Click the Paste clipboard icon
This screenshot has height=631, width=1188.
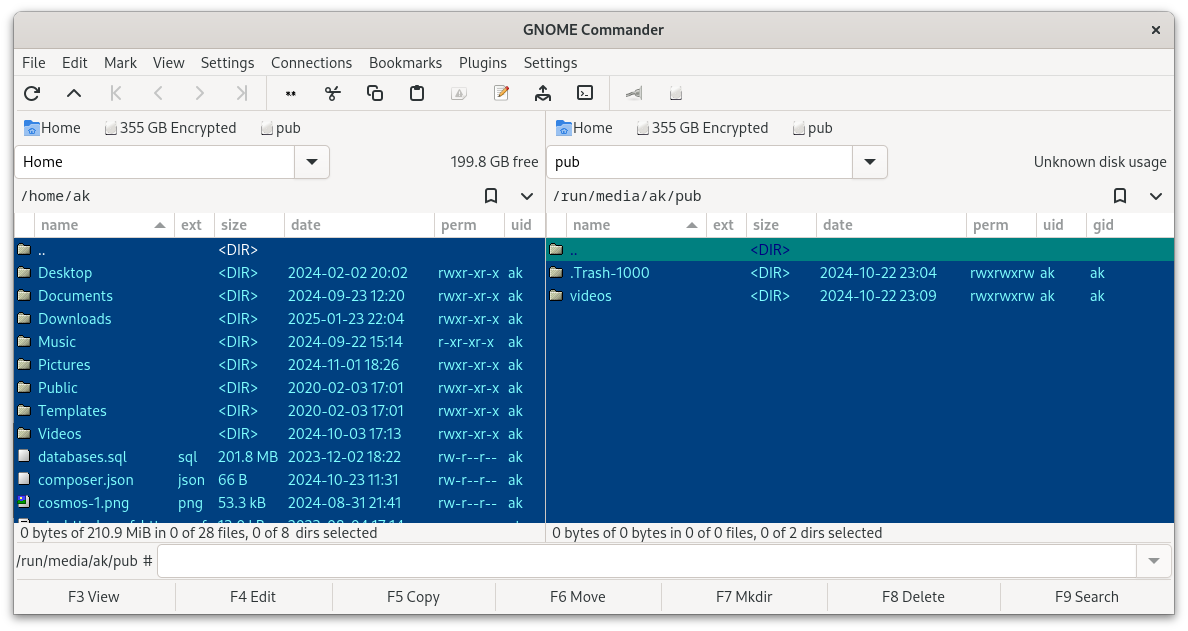[417, 93]
